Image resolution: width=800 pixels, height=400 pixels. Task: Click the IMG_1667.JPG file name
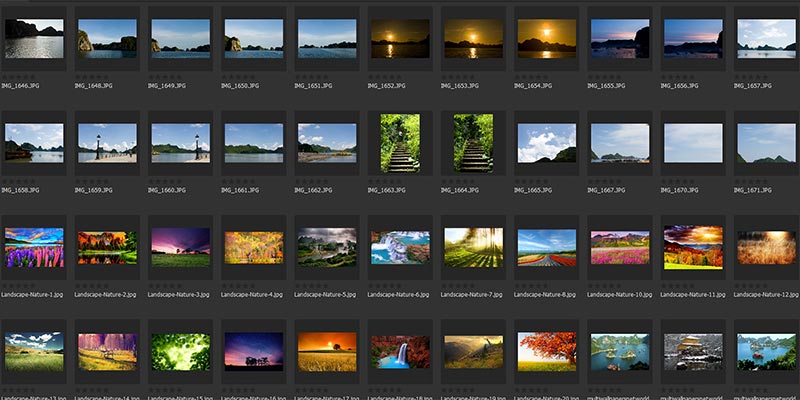(x=606, y=190)
